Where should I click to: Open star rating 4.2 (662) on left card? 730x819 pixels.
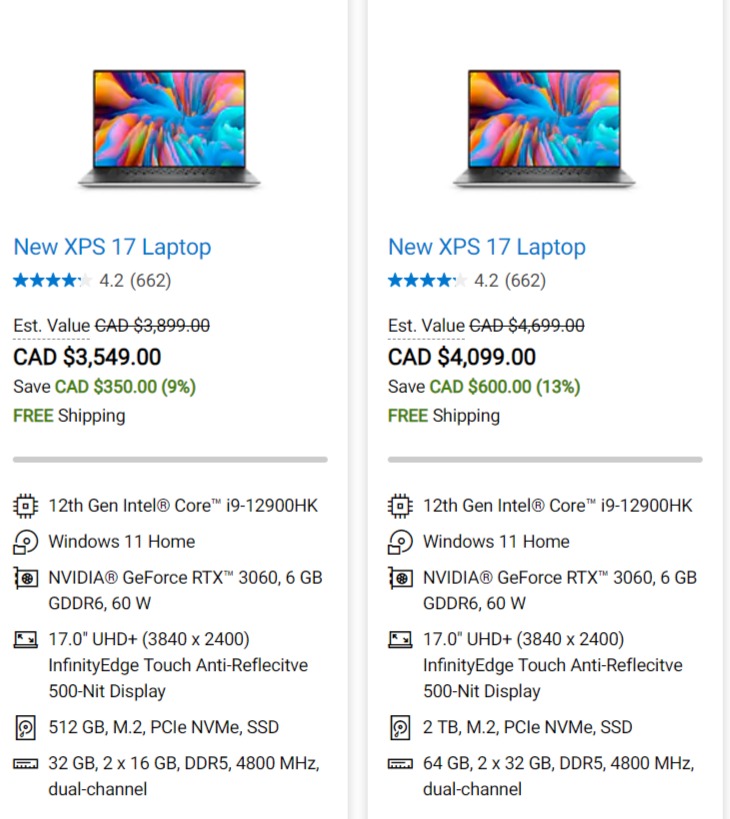(92, 280)
